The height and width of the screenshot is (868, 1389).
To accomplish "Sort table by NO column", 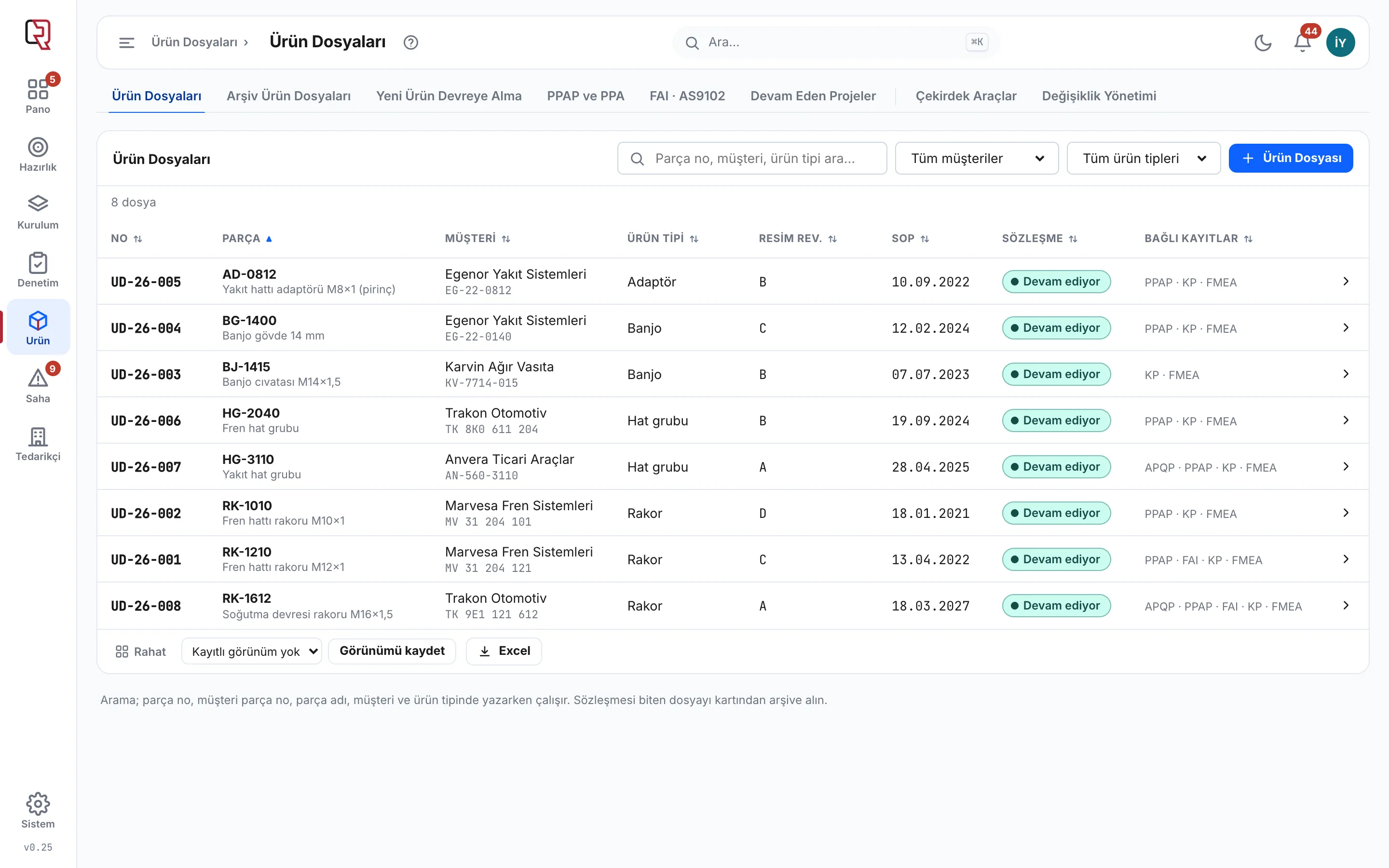I will pyautogui.click(x=126, y=238).
